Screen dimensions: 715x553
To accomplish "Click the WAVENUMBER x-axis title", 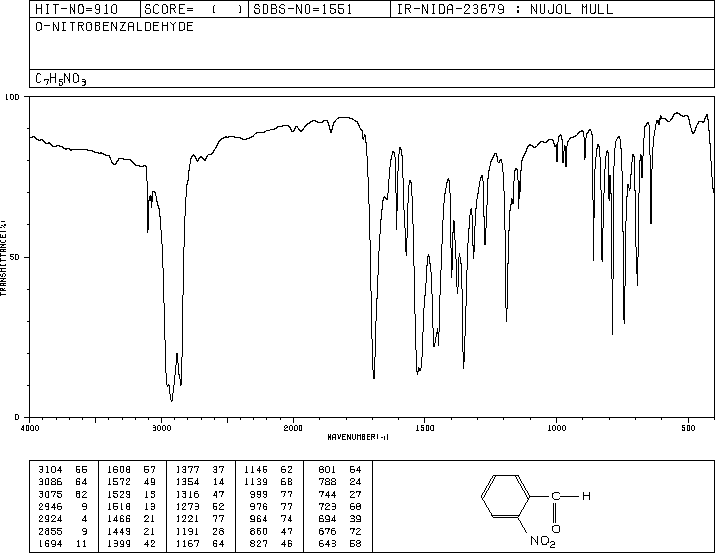I will tap(358, 437).
